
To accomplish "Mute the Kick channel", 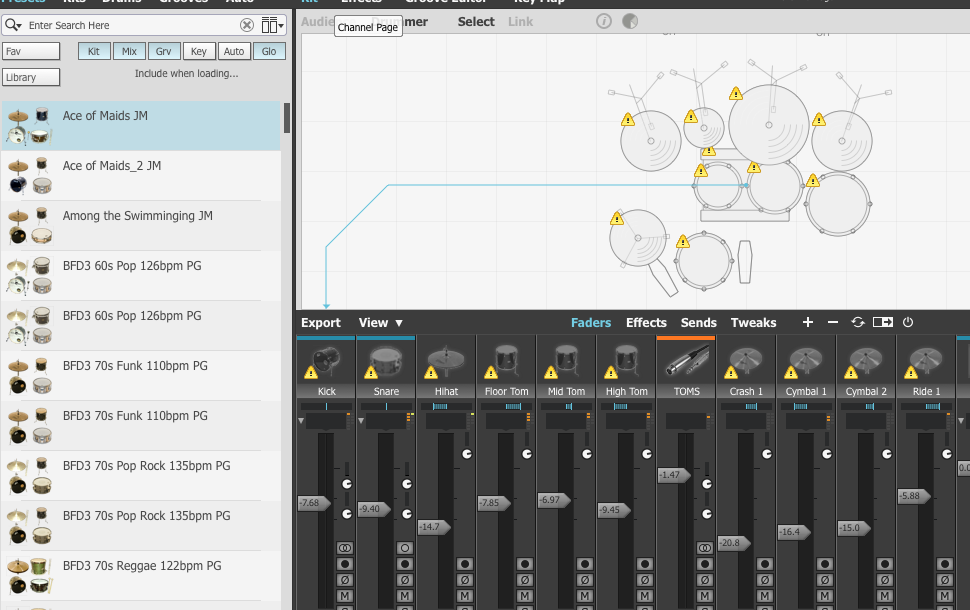I will [x=345, y=596].
